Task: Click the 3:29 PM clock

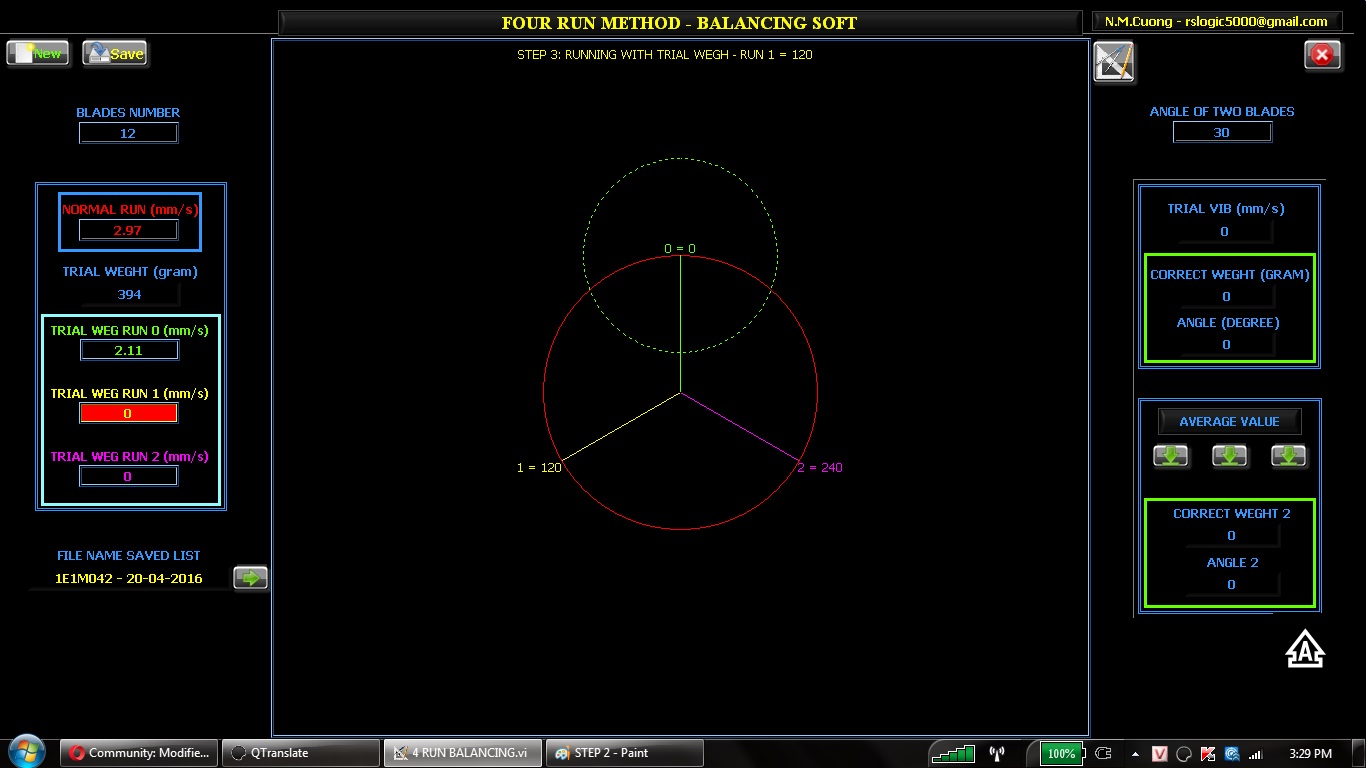Action: pyautogui.click(x=1311, y=754)
